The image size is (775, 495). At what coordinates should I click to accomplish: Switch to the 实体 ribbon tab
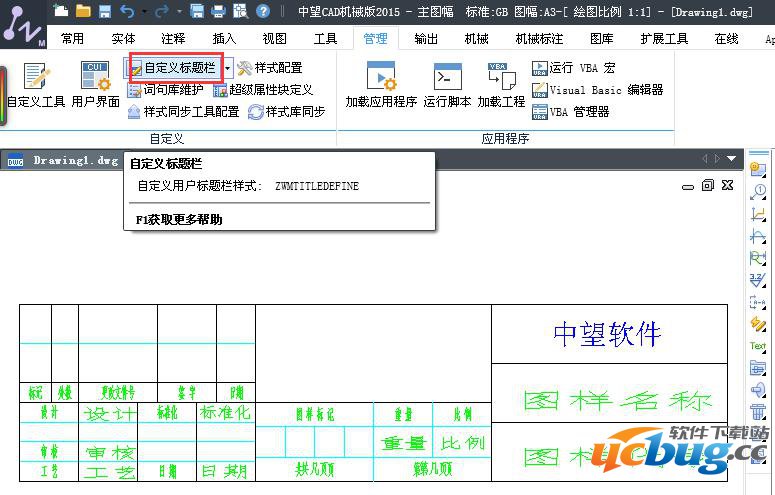[x=123, y=38]
